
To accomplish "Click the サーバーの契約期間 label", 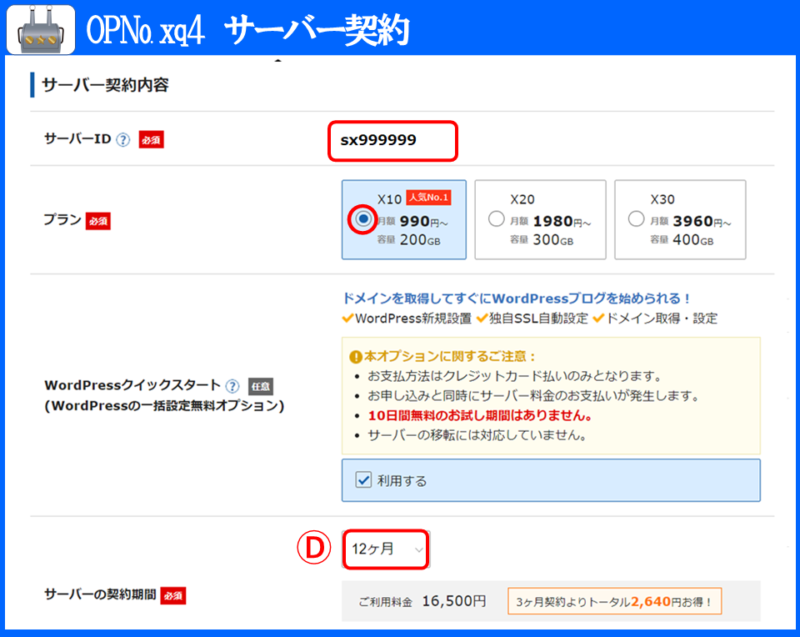I will tap(100, 594).
